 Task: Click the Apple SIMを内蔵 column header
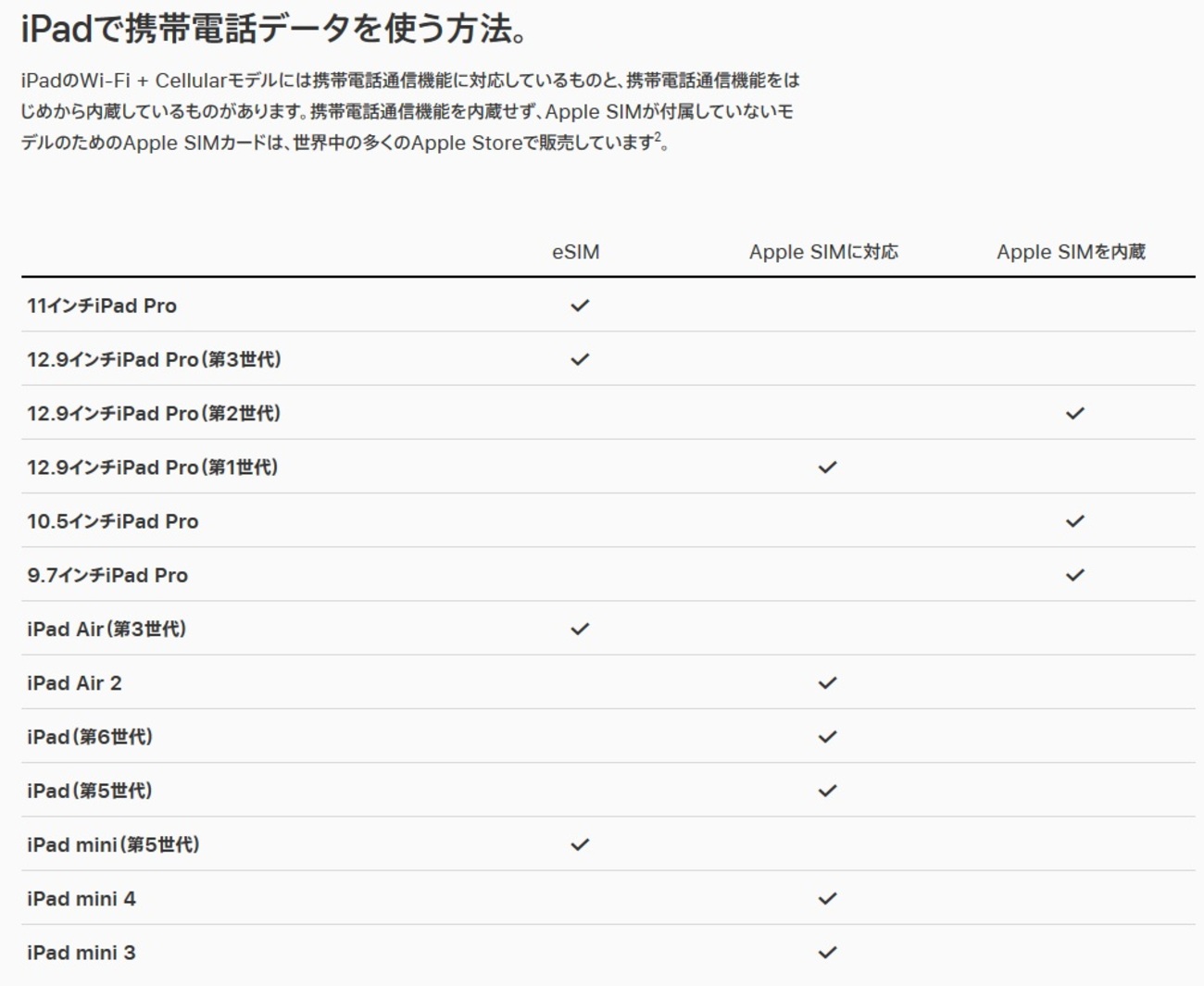click(x=1071, y=252)
